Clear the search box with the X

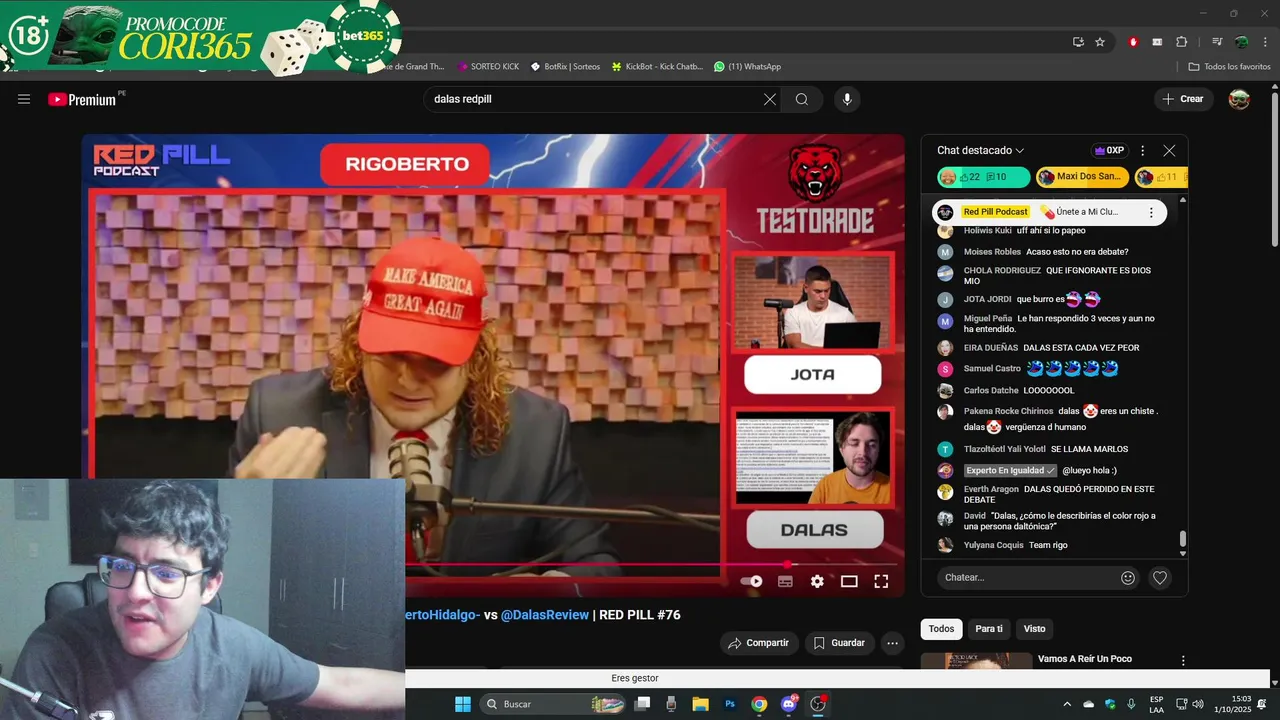[769, 99]
